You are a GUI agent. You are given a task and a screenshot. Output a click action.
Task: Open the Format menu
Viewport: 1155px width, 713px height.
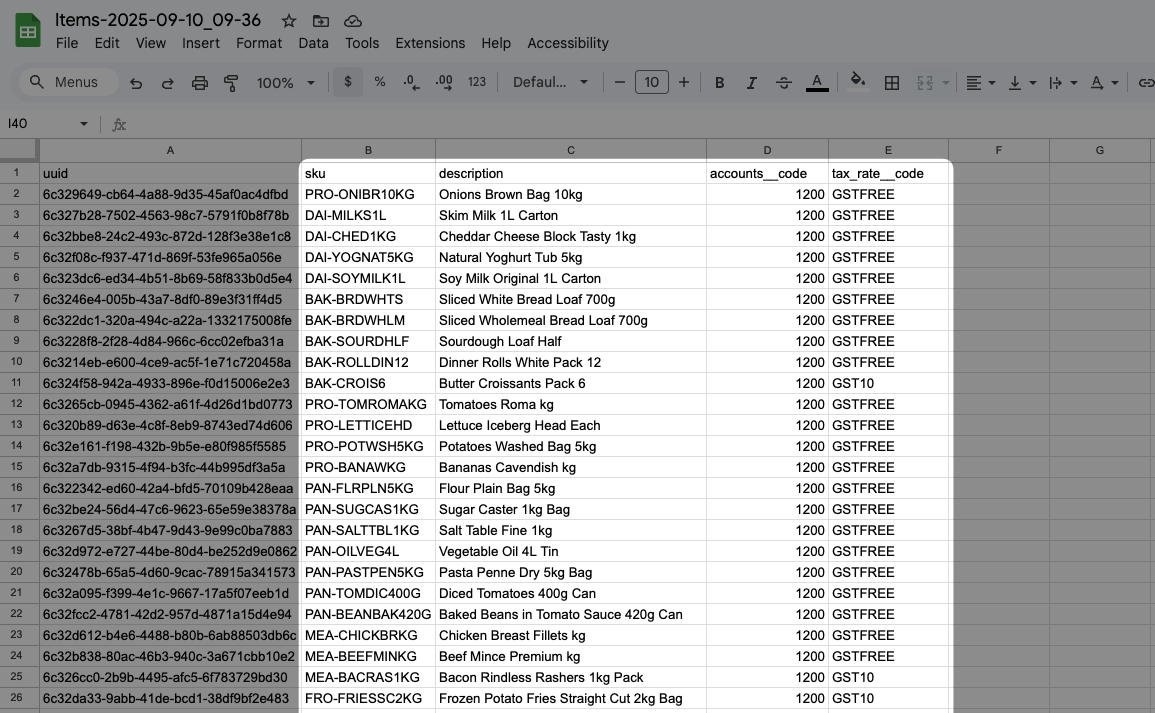click(x=259, y=43)
